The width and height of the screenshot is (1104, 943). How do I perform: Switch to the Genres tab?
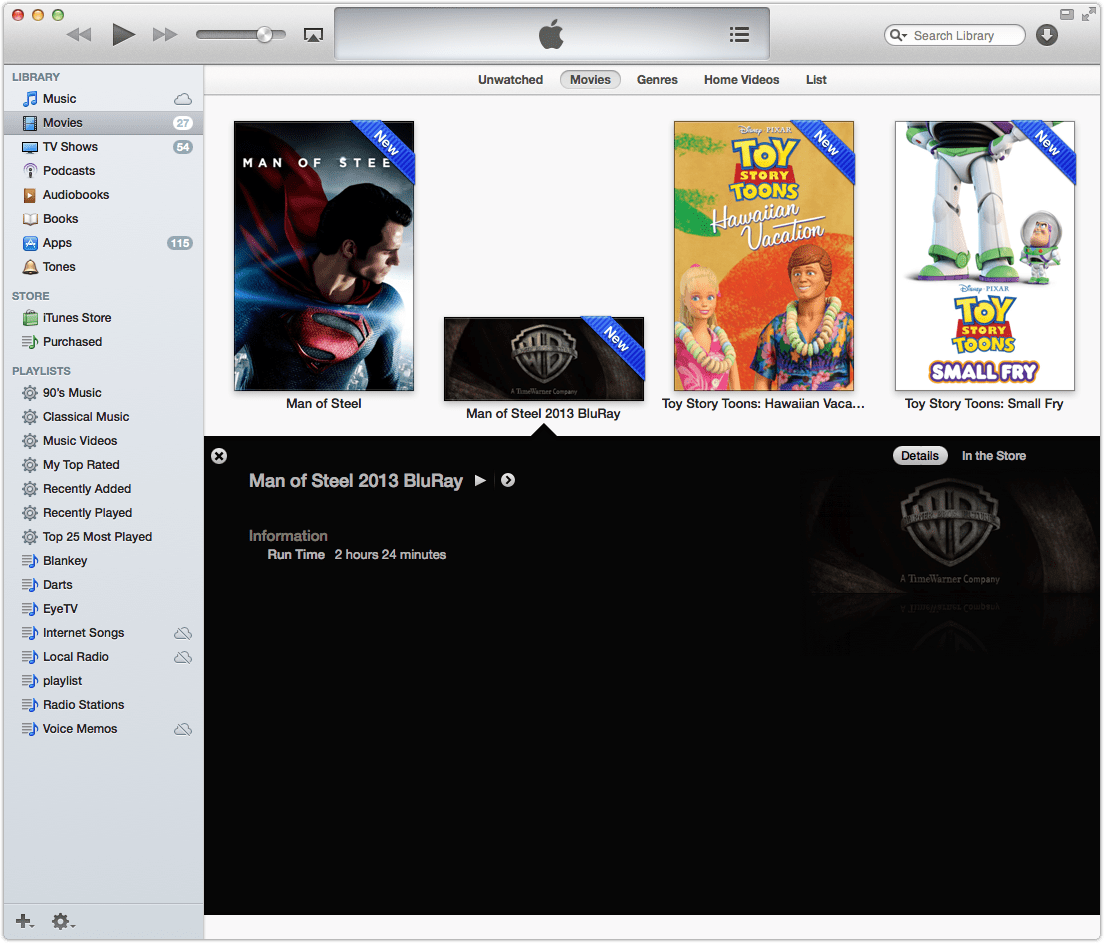657,80
